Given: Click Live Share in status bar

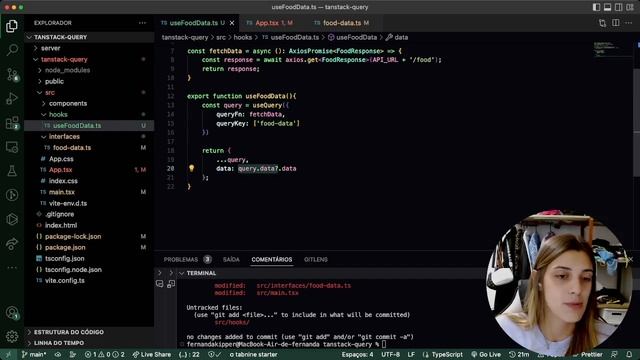Looking at the screenshot, I should coord(151,354).
